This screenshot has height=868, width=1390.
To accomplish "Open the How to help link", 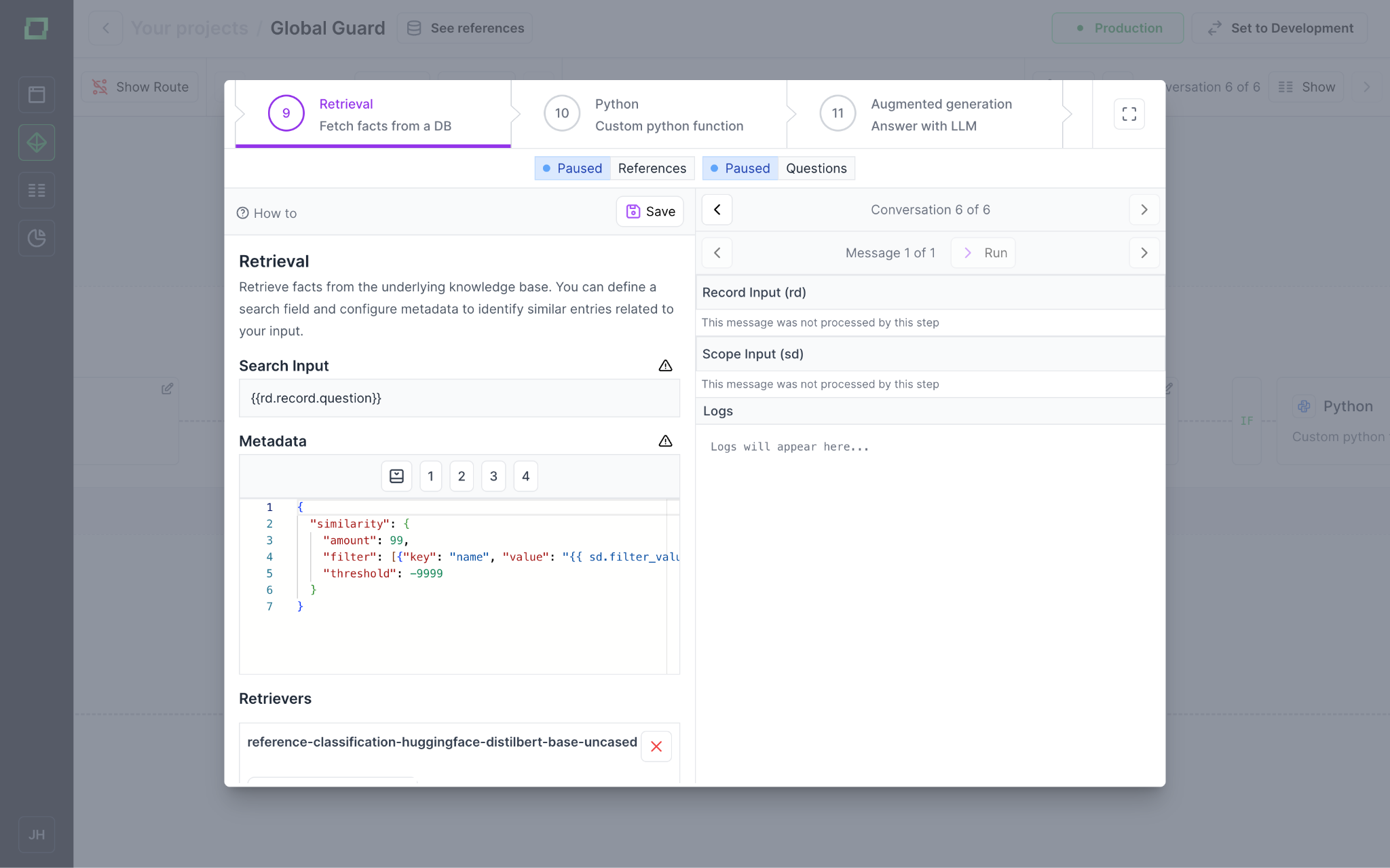I will pyautogui.click(x=267, y=213).
